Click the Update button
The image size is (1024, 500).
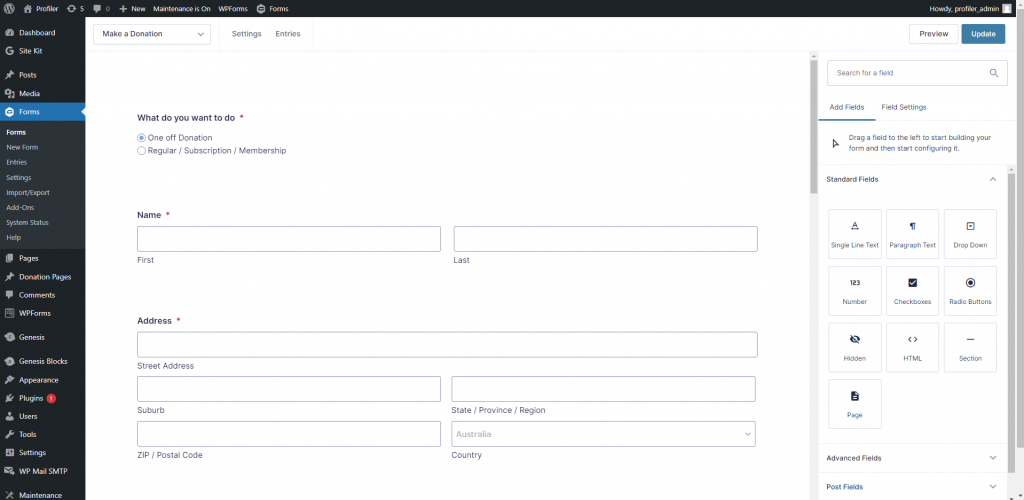983,34
